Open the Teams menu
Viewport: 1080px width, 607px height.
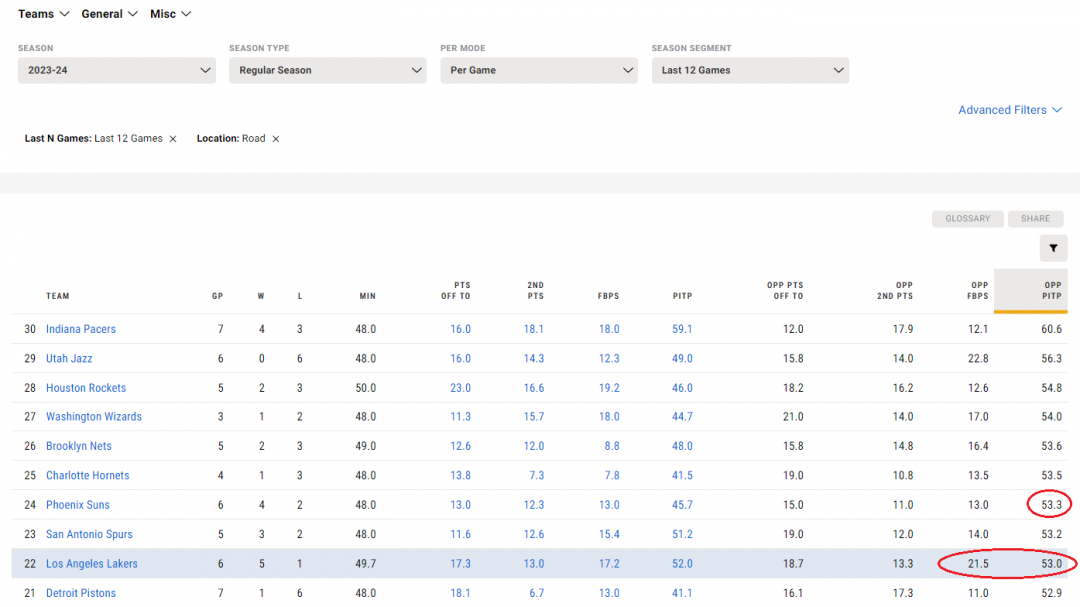(x=43, y=14)
